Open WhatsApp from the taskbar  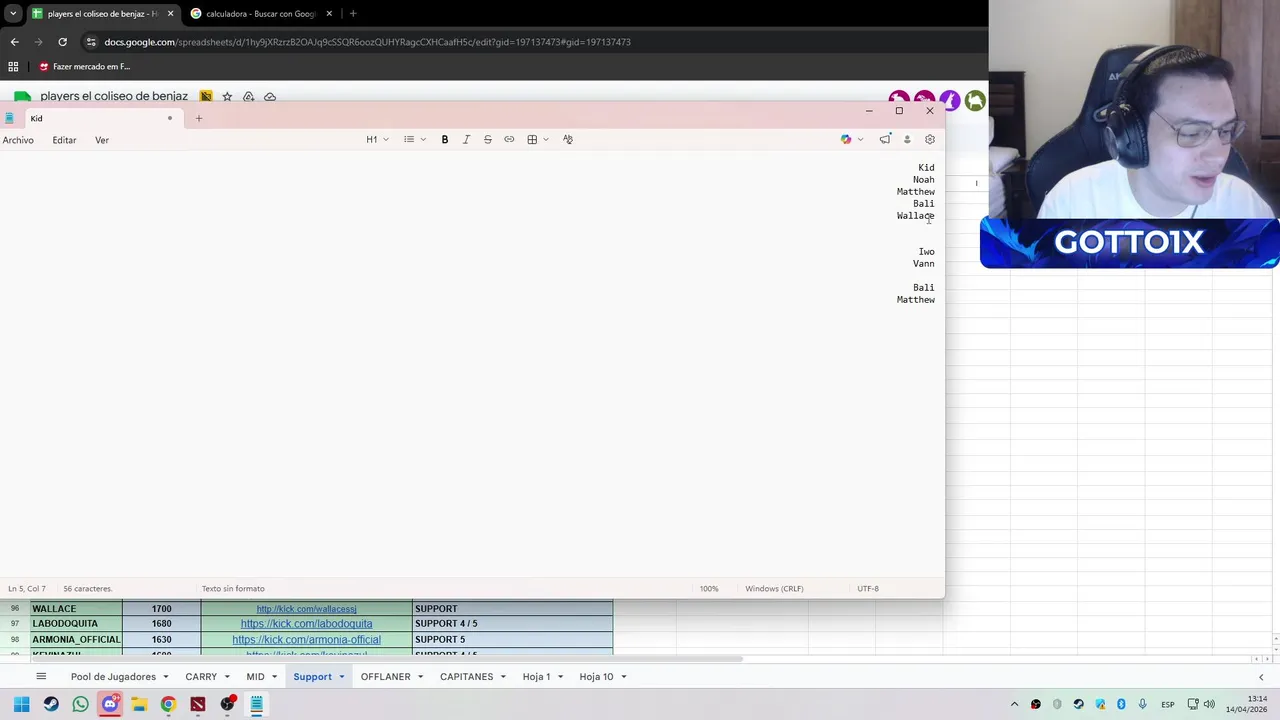tap(80, 704)
